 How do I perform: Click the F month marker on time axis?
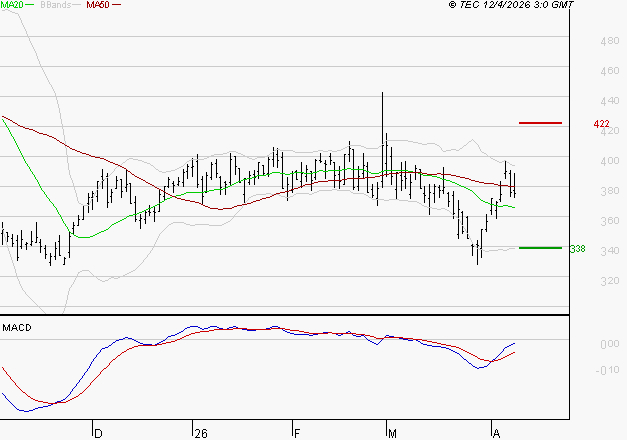[x=297, y=433]
